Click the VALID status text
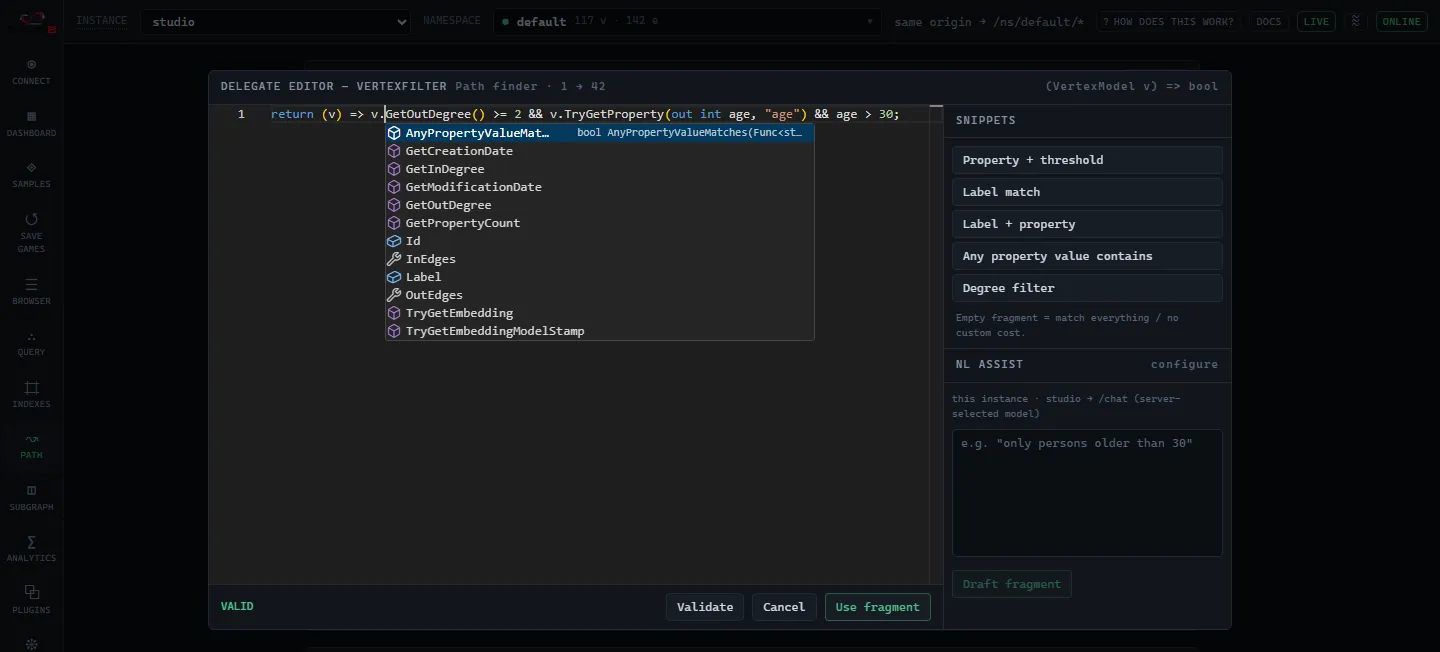Viewport: 1440px width, 652px height. [237, 606]
